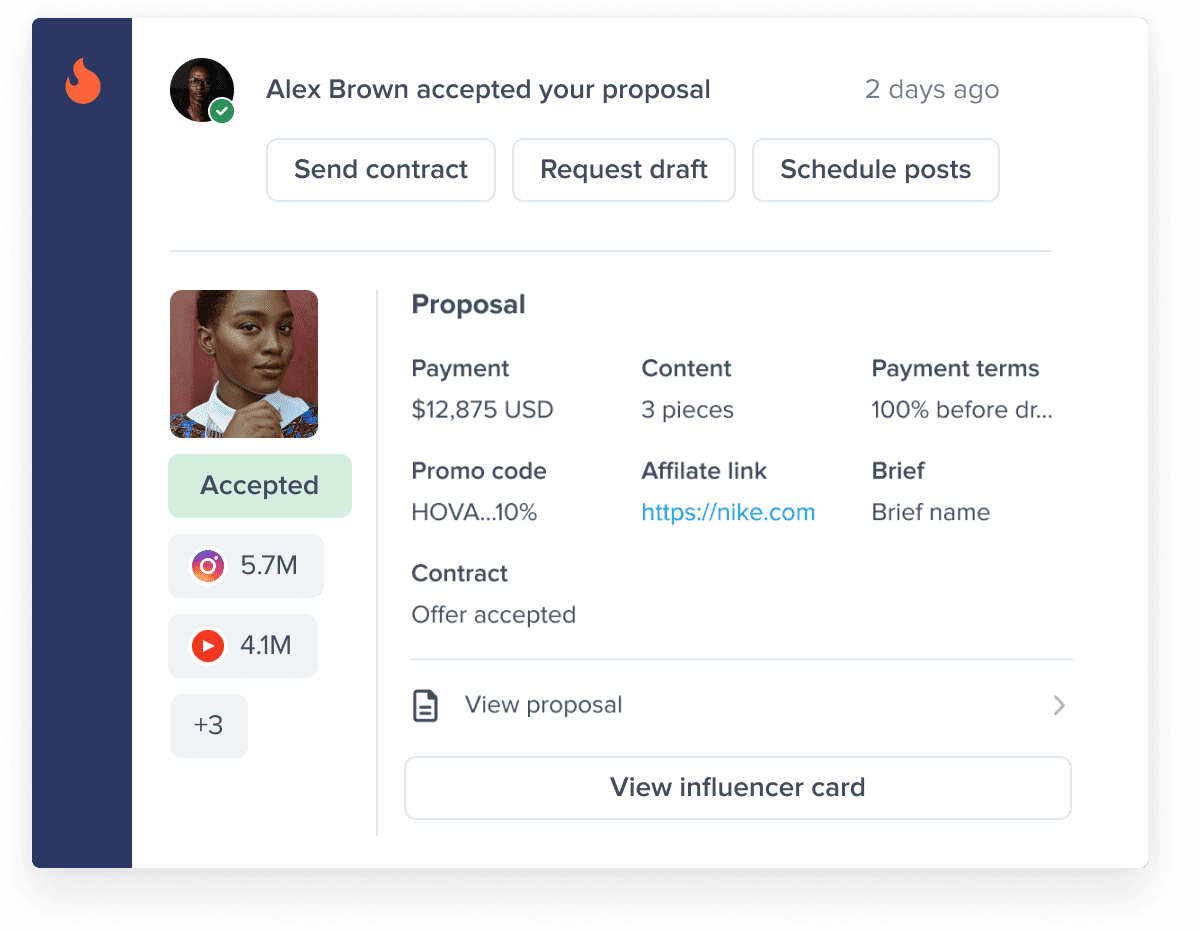
Task: Click the Accepted status badge
Action: coord(259,486)
